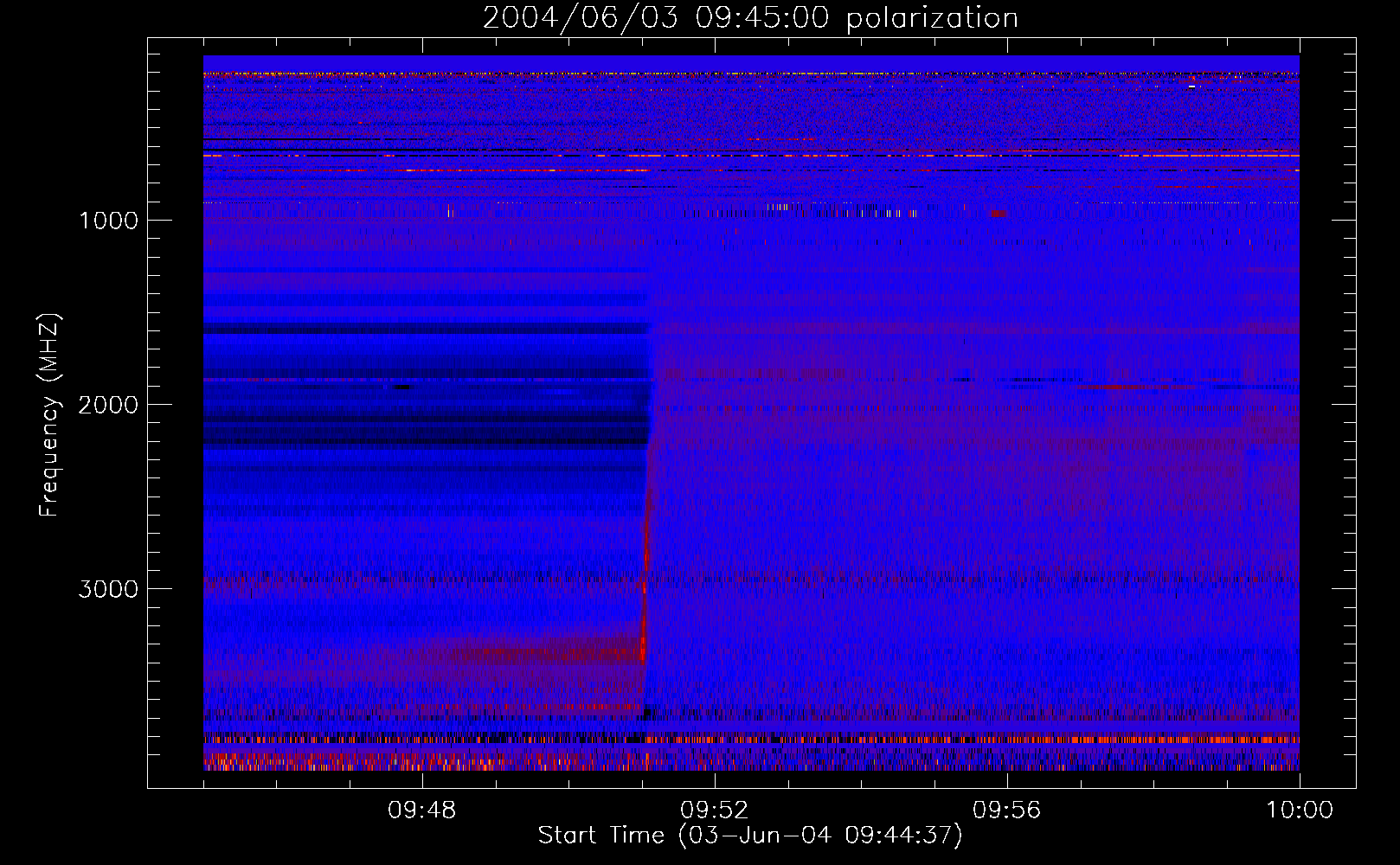1400x865 pixels.
Task: Click the '3000' frequency tick label
Action: [x=108, y=589]
